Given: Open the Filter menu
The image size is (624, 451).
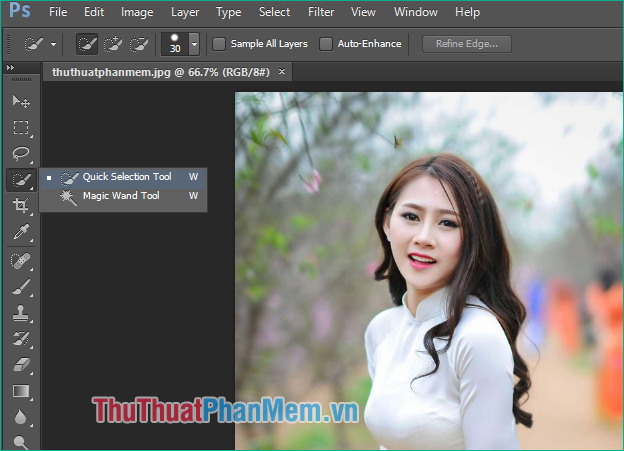Looking at the screenshot, I should pos(321,12).
